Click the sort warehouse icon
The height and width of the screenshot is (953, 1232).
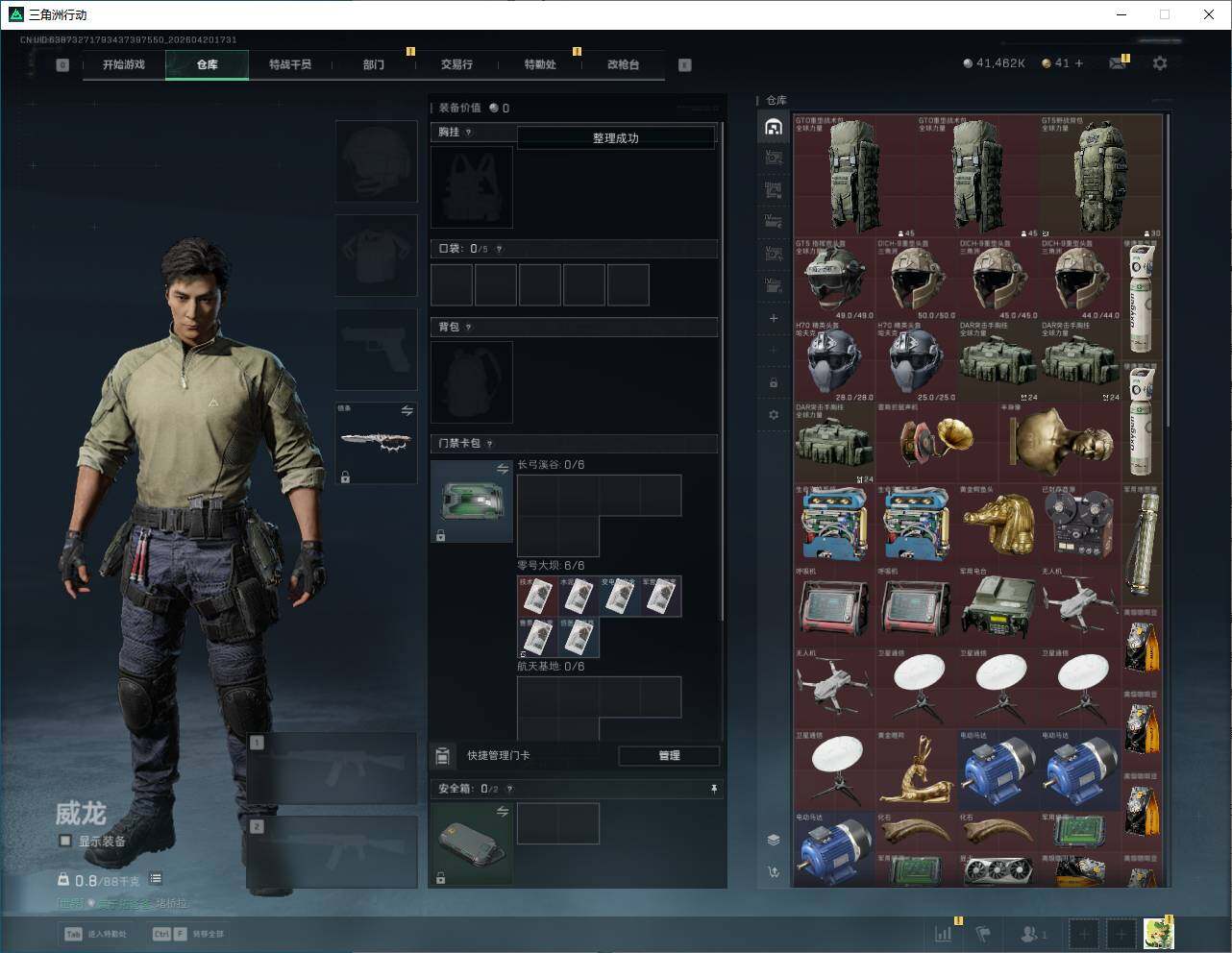click(x=774, y=872)
